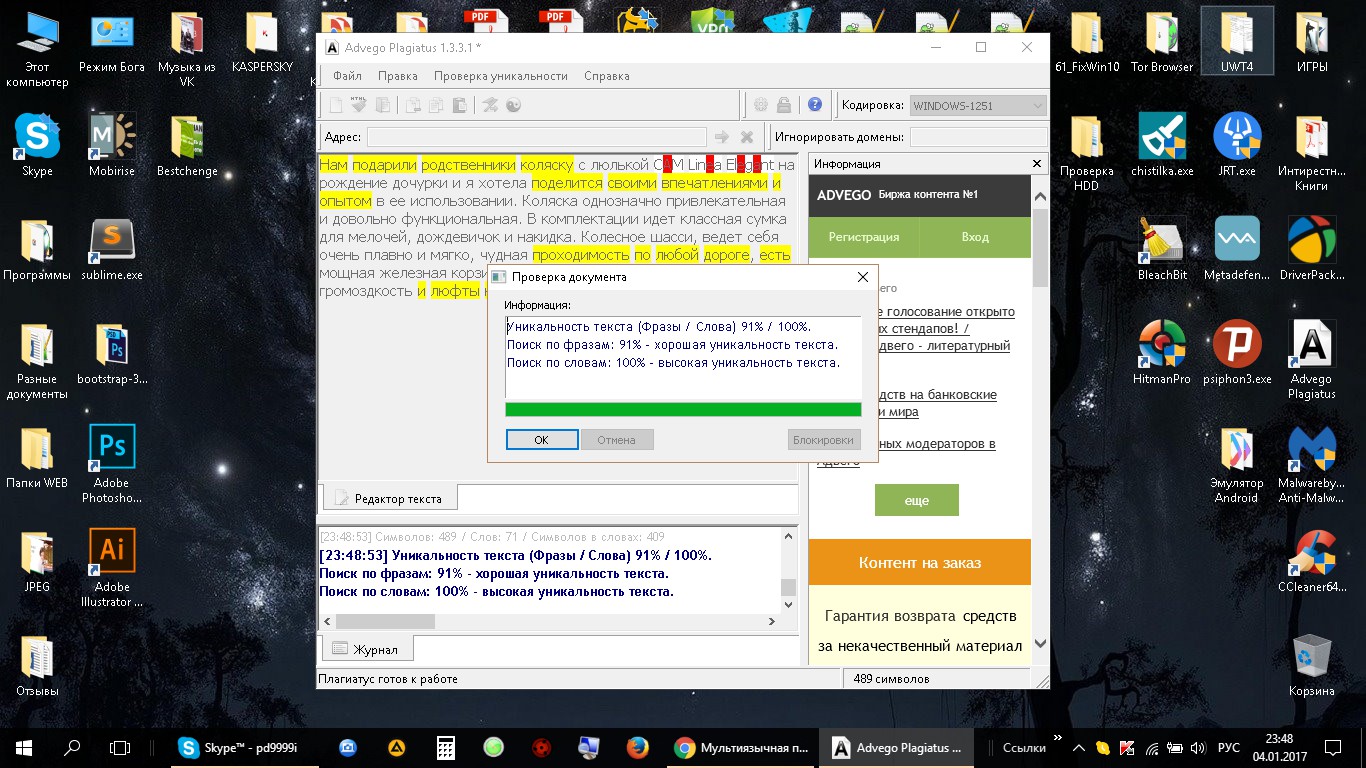The height and width of the screenshot is (768, 1366).
Task: Open the Проверка уникальности menu
Action: pyautogui.click(x=501, y=75)
